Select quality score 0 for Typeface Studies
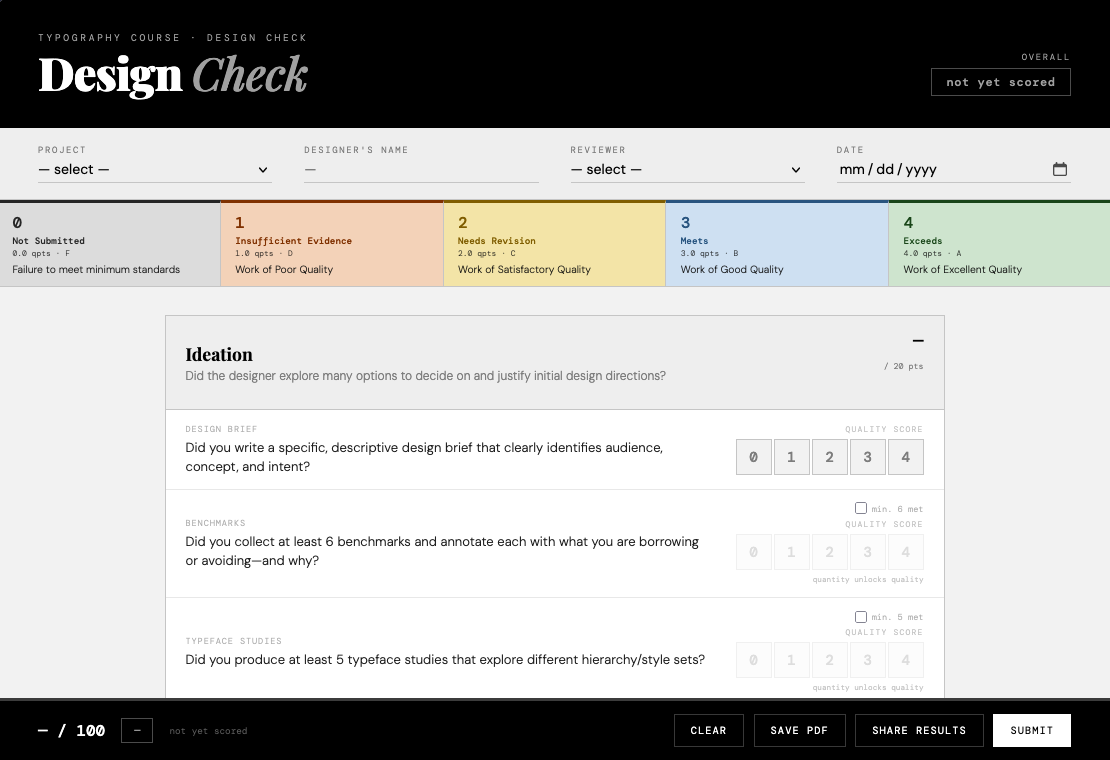This screenshot has height=760, width=1110. point(753,660)
